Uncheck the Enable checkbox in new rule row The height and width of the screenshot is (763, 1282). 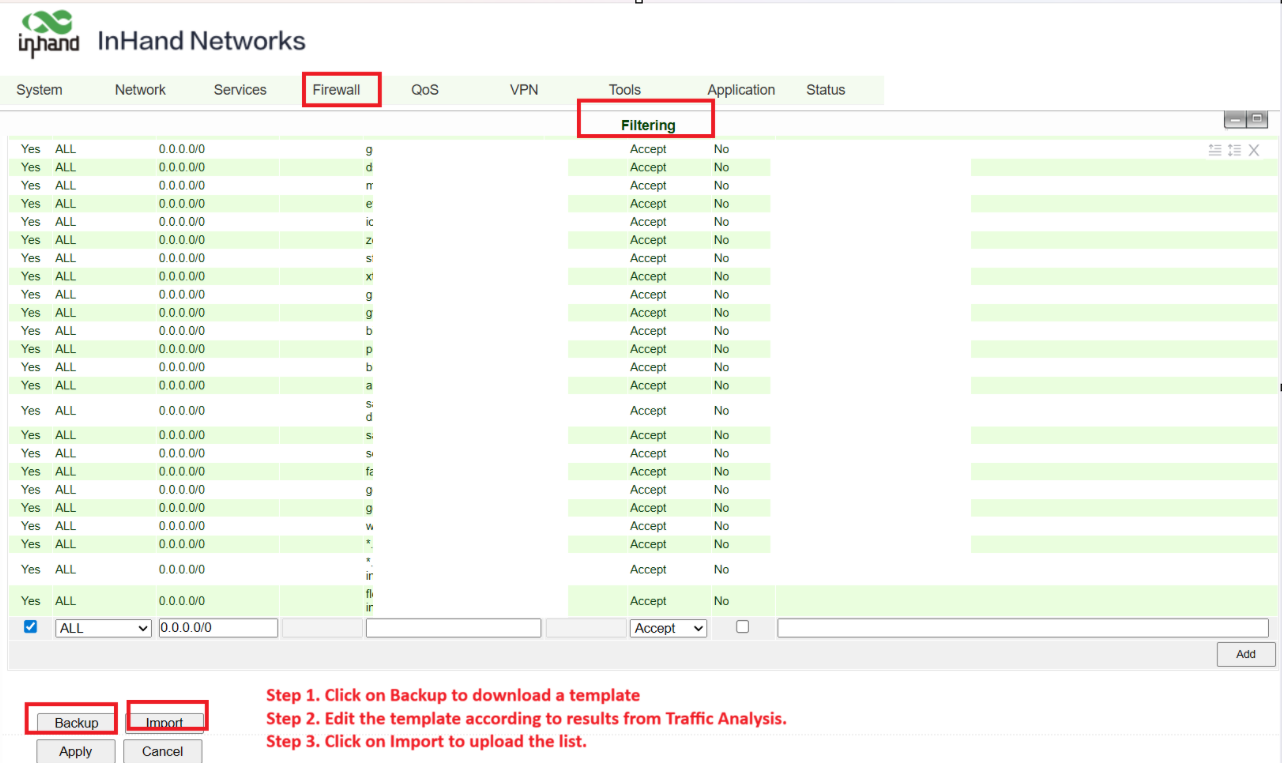click(30, 627)
